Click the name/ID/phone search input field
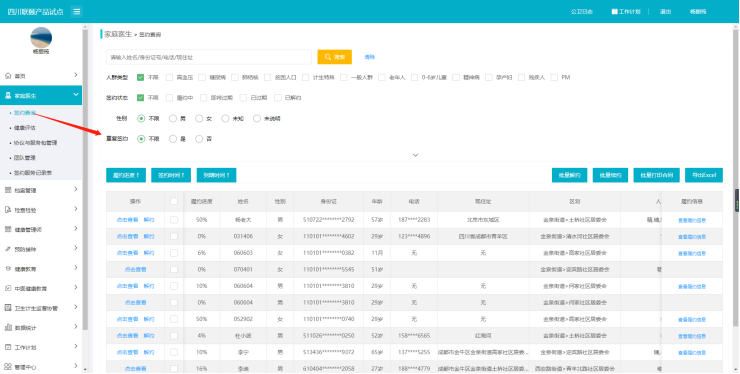This screenshot has height=374, width=740. (x=209, y=57)
